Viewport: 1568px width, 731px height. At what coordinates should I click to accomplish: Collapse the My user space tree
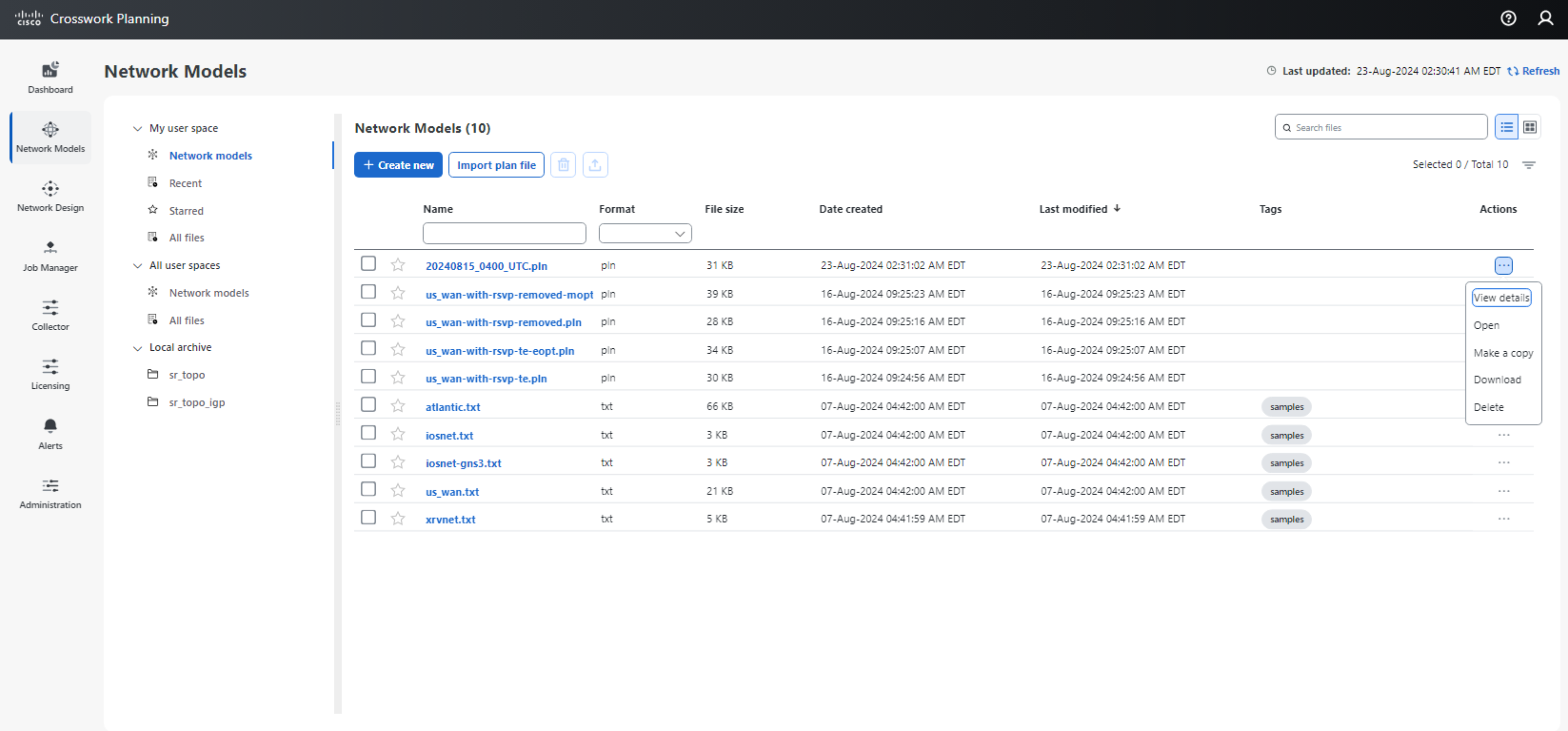point(138,128)
